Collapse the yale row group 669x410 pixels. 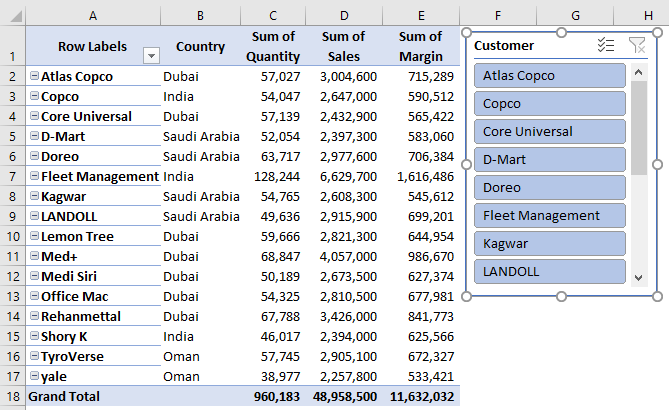(35, 377)
